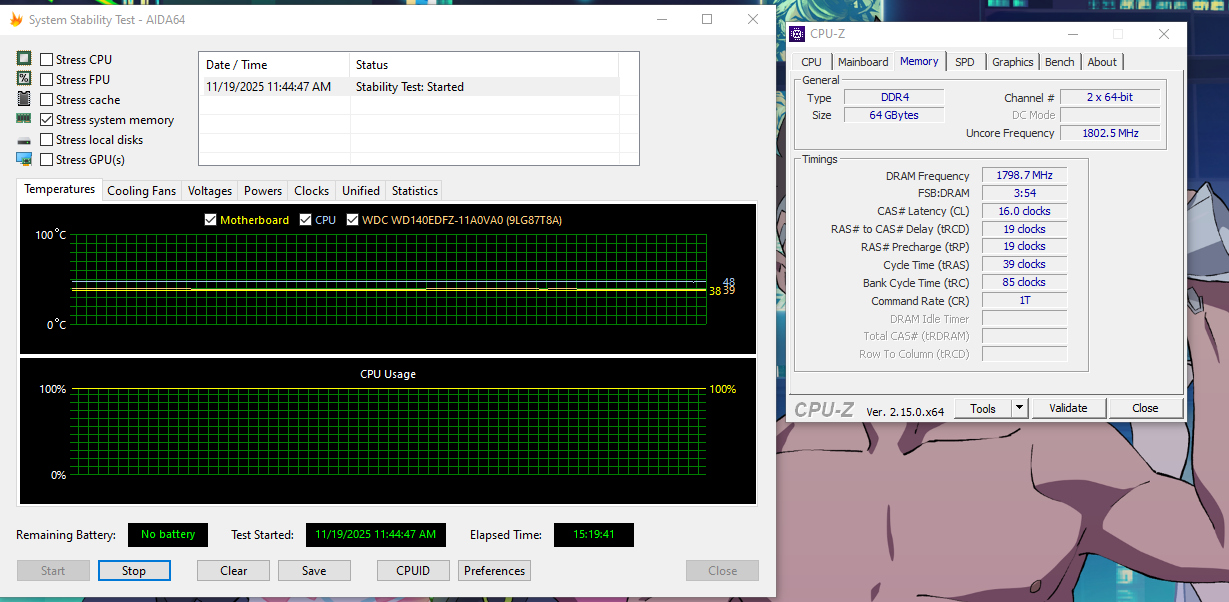Click the Clear button in AIDA64
Image resolution: width=1229 pixels, height=602 pixels.
233,571
